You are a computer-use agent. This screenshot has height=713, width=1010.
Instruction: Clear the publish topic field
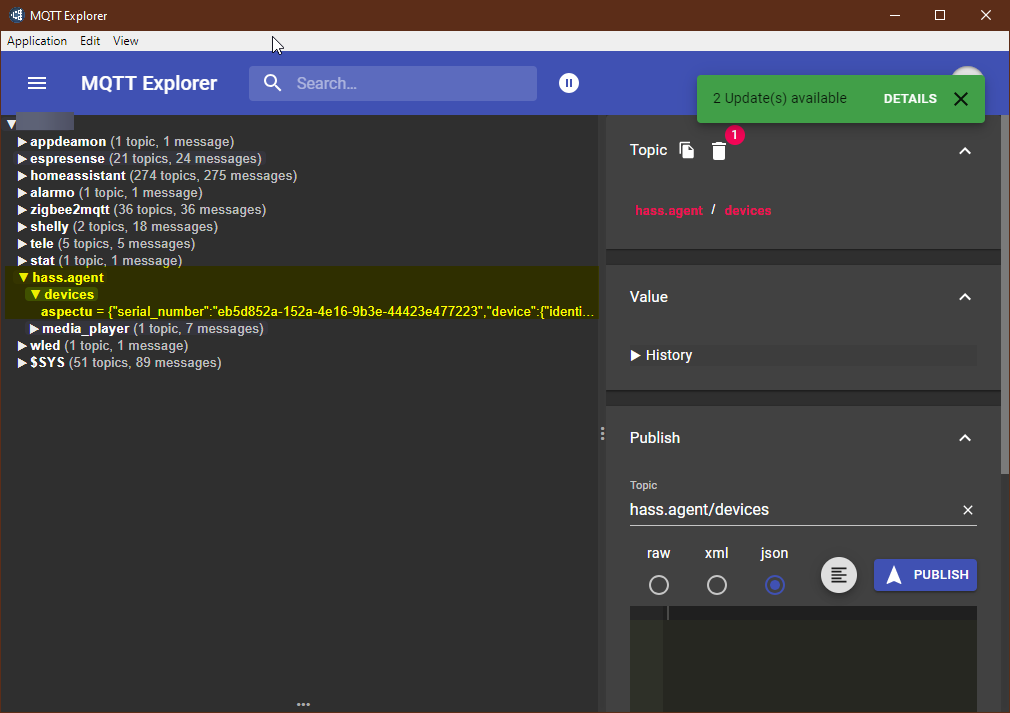pos(967,510)
